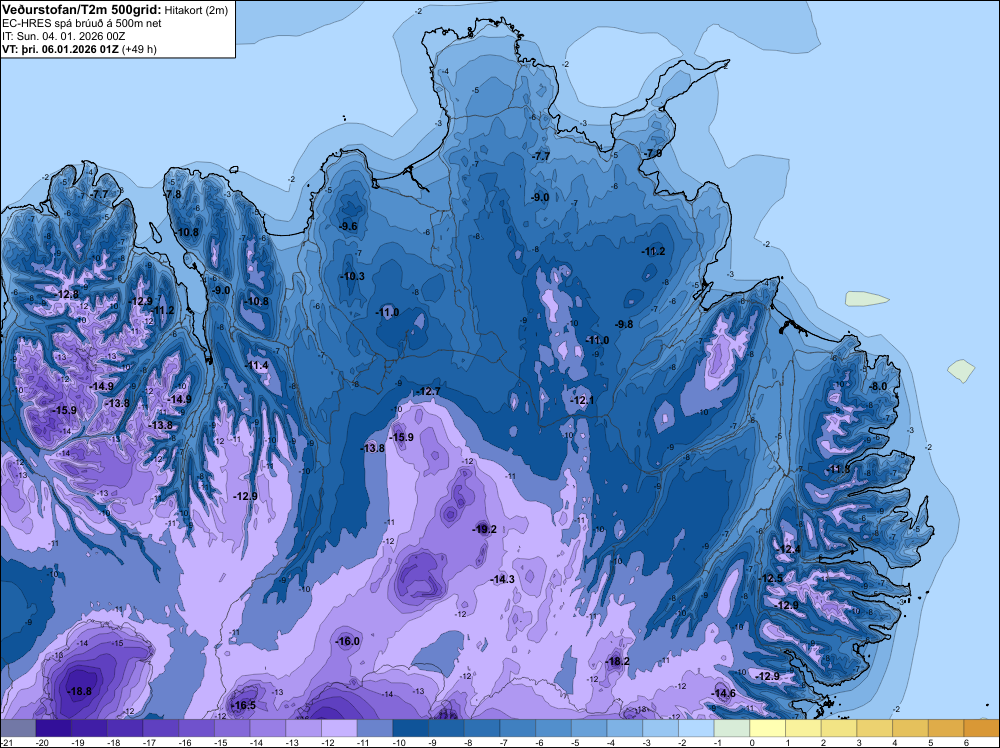Click the -11.4 temperature label
Image resolution: width=1000 pixels, height=748 pixels.
tap(256, 365)
